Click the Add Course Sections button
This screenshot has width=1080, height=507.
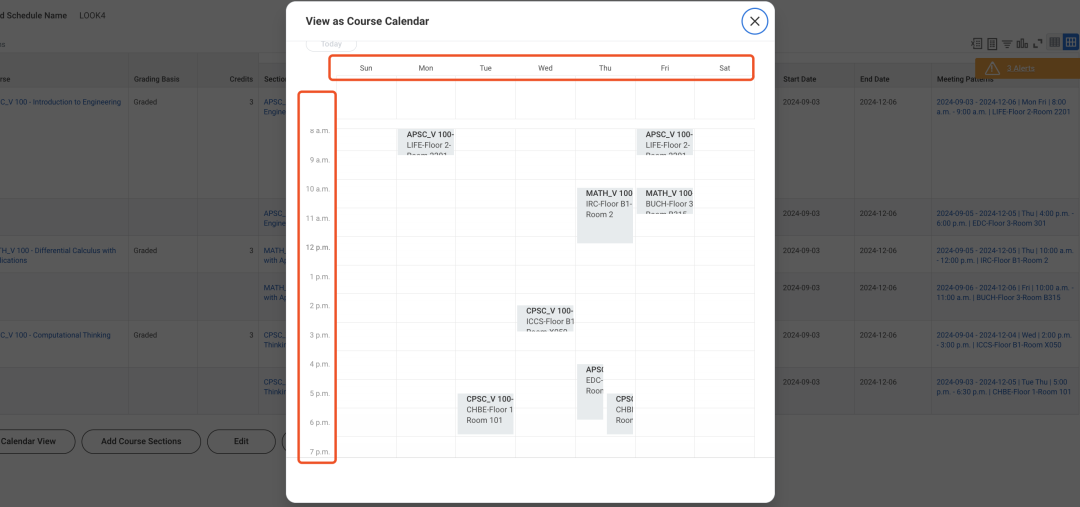coord(141,441)
